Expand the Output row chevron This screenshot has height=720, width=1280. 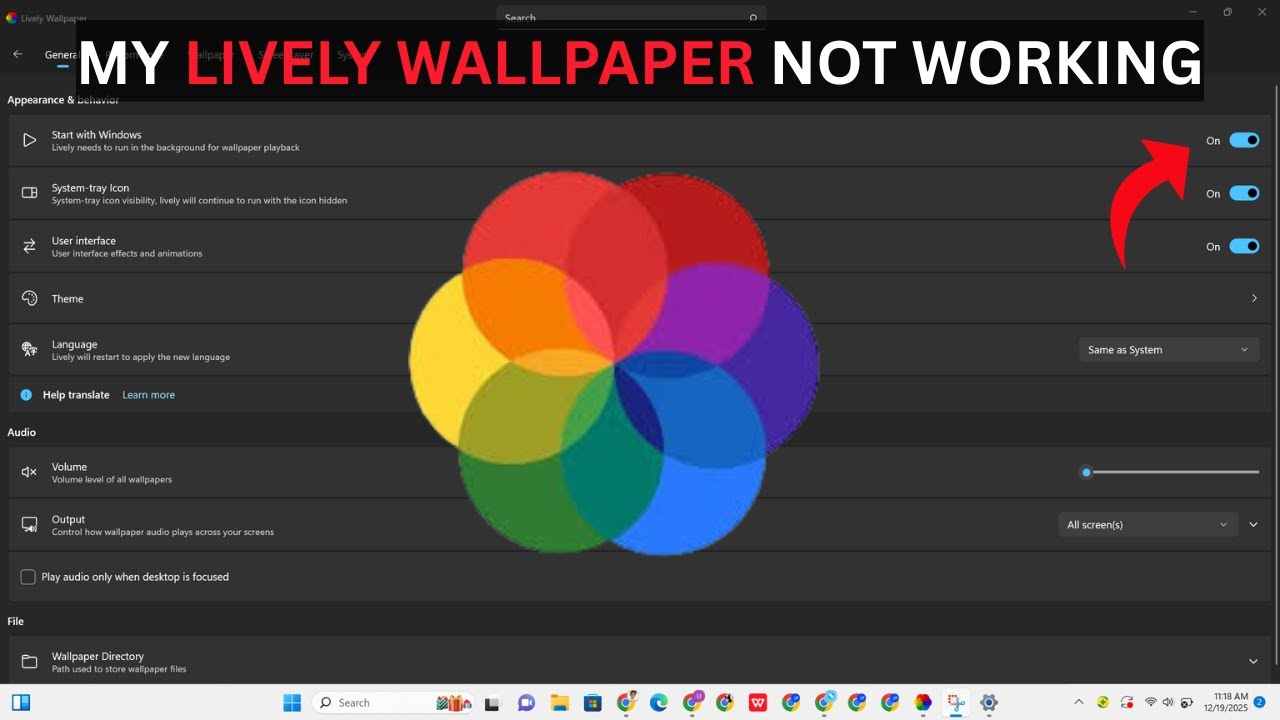1253,525
